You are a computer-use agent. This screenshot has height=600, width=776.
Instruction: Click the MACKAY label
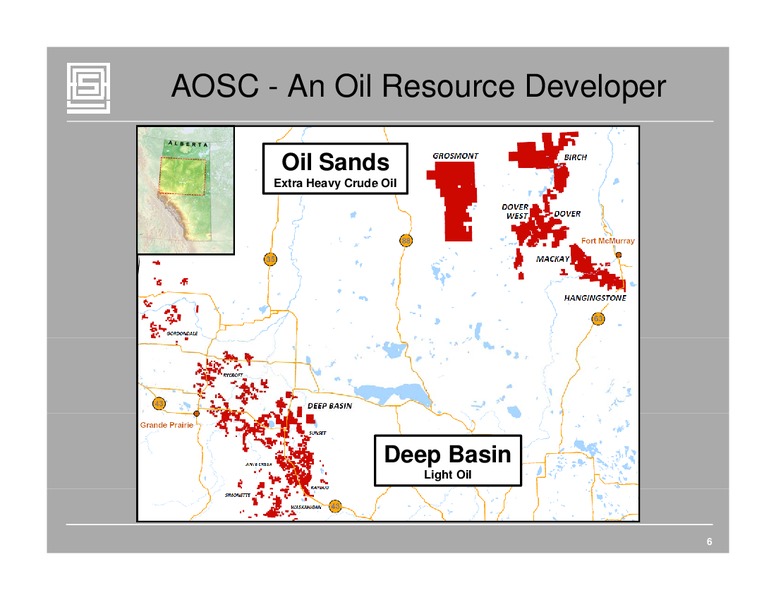(553, 259)
